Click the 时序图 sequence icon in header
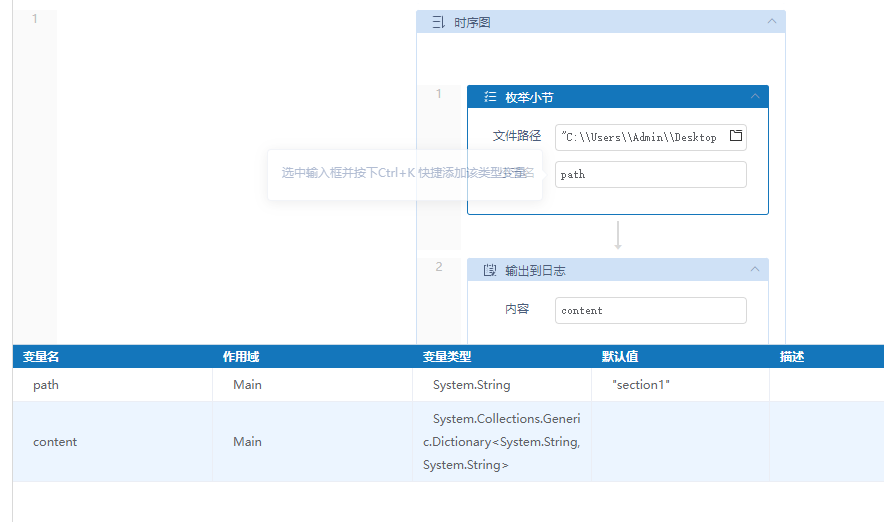This screenshot has height=522, width=884. (438, 22)
